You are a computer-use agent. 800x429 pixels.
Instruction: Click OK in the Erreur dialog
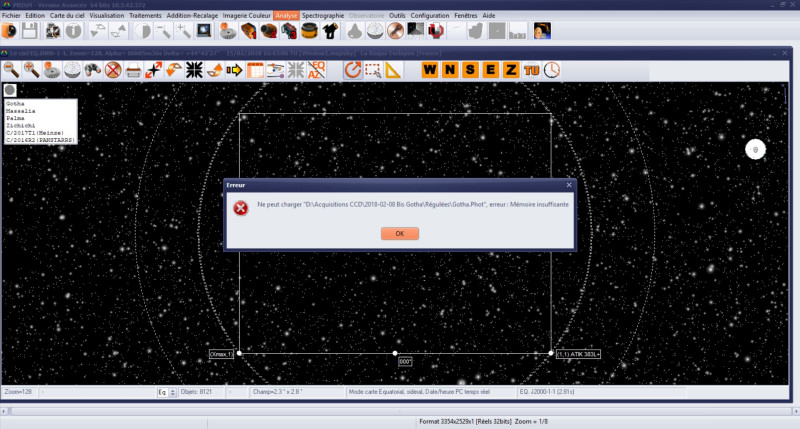(x=399, y=233)
